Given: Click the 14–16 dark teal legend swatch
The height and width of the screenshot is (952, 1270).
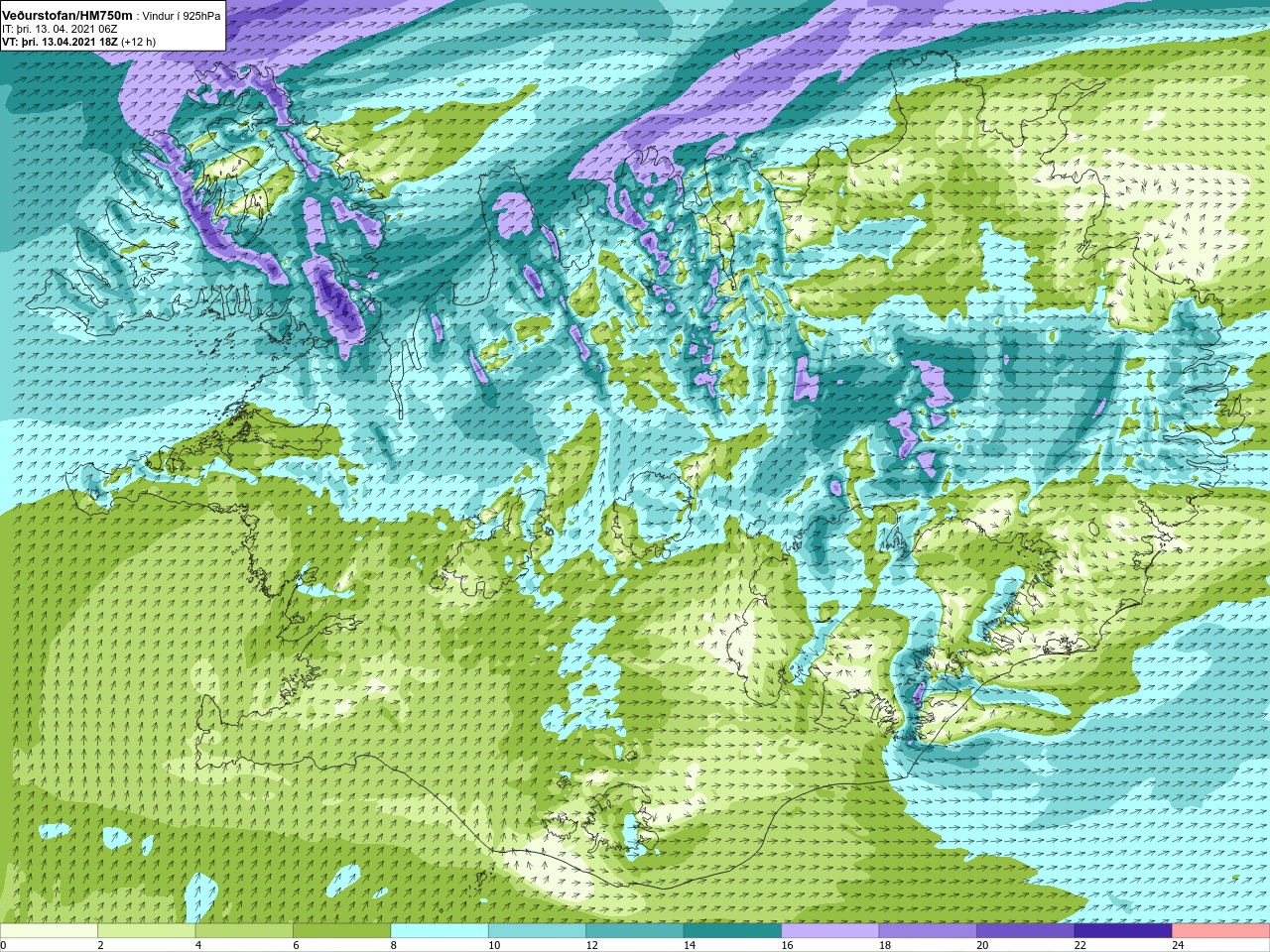Looking at the screenshot, I should (732, 931).
